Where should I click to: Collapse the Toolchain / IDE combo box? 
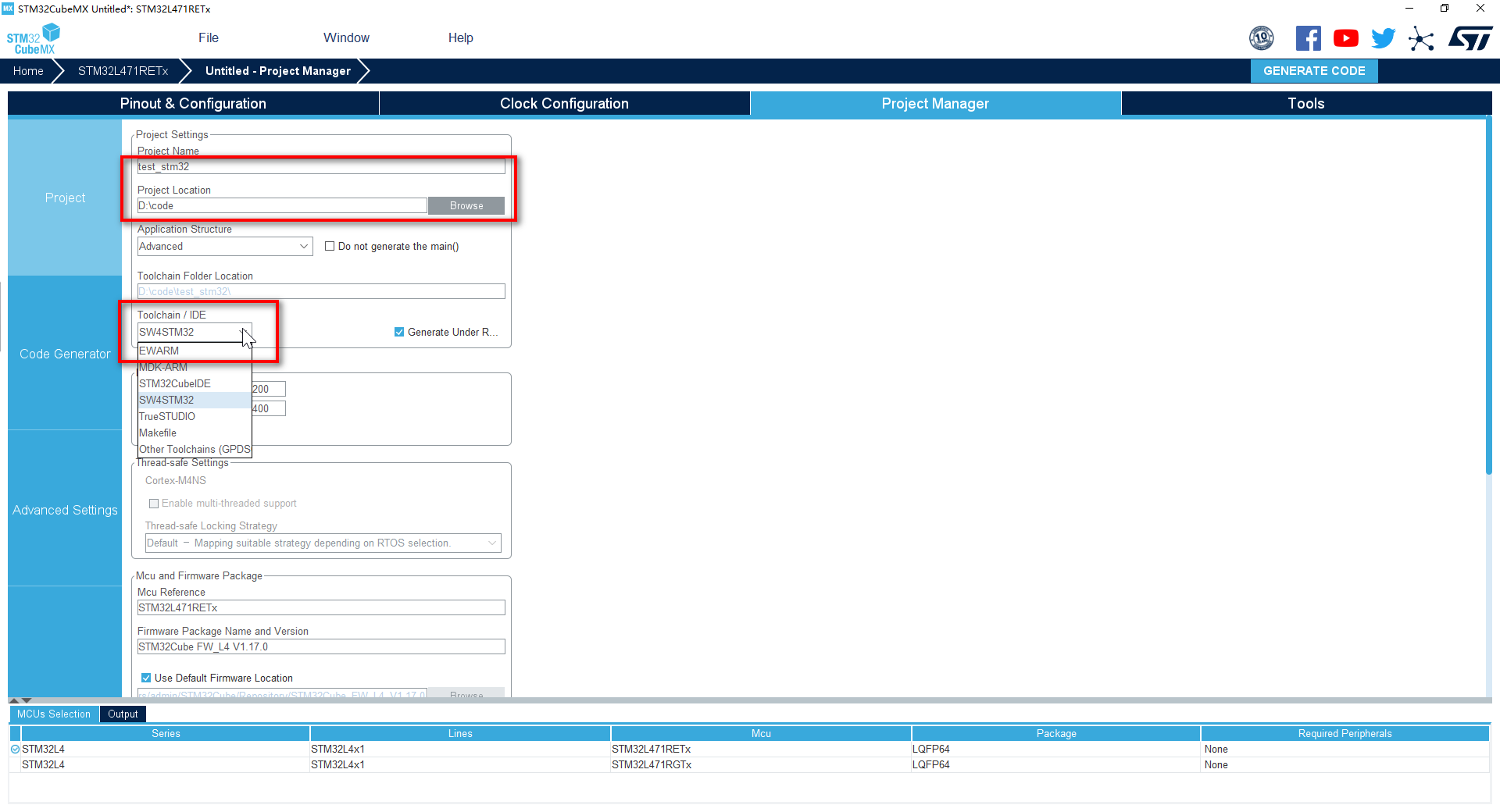[244, 332]
